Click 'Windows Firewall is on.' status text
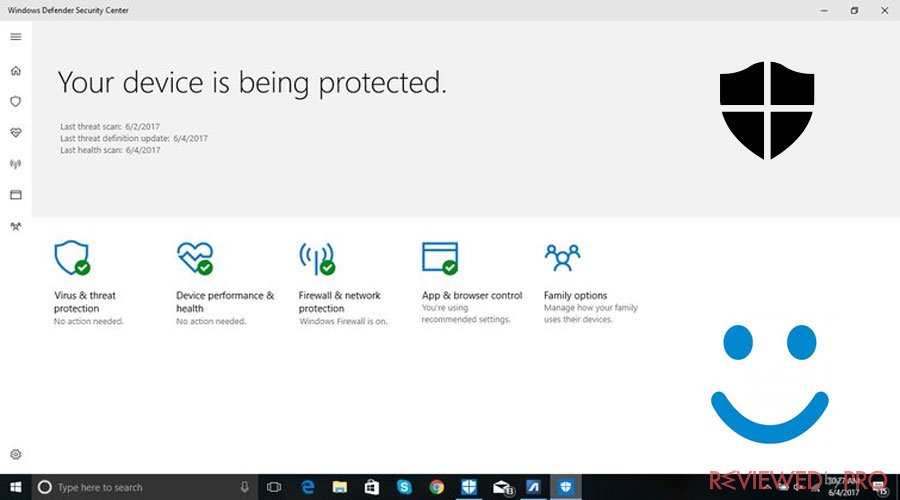The width and height of the screenshot is (900, 500). (343, 321)
